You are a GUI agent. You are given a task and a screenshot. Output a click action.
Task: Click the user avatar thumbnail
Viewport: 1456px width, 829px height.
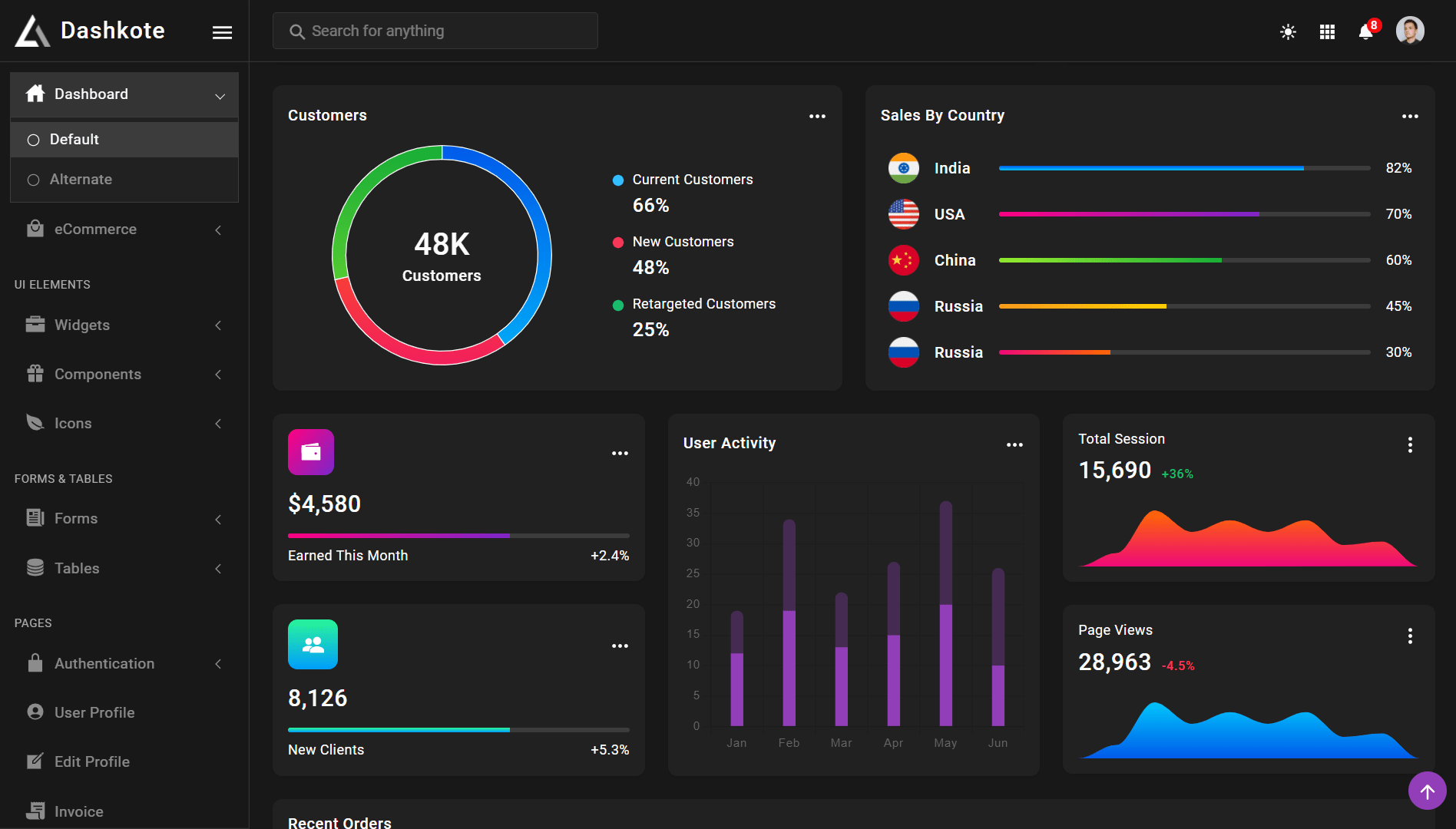coord(1409,31)
